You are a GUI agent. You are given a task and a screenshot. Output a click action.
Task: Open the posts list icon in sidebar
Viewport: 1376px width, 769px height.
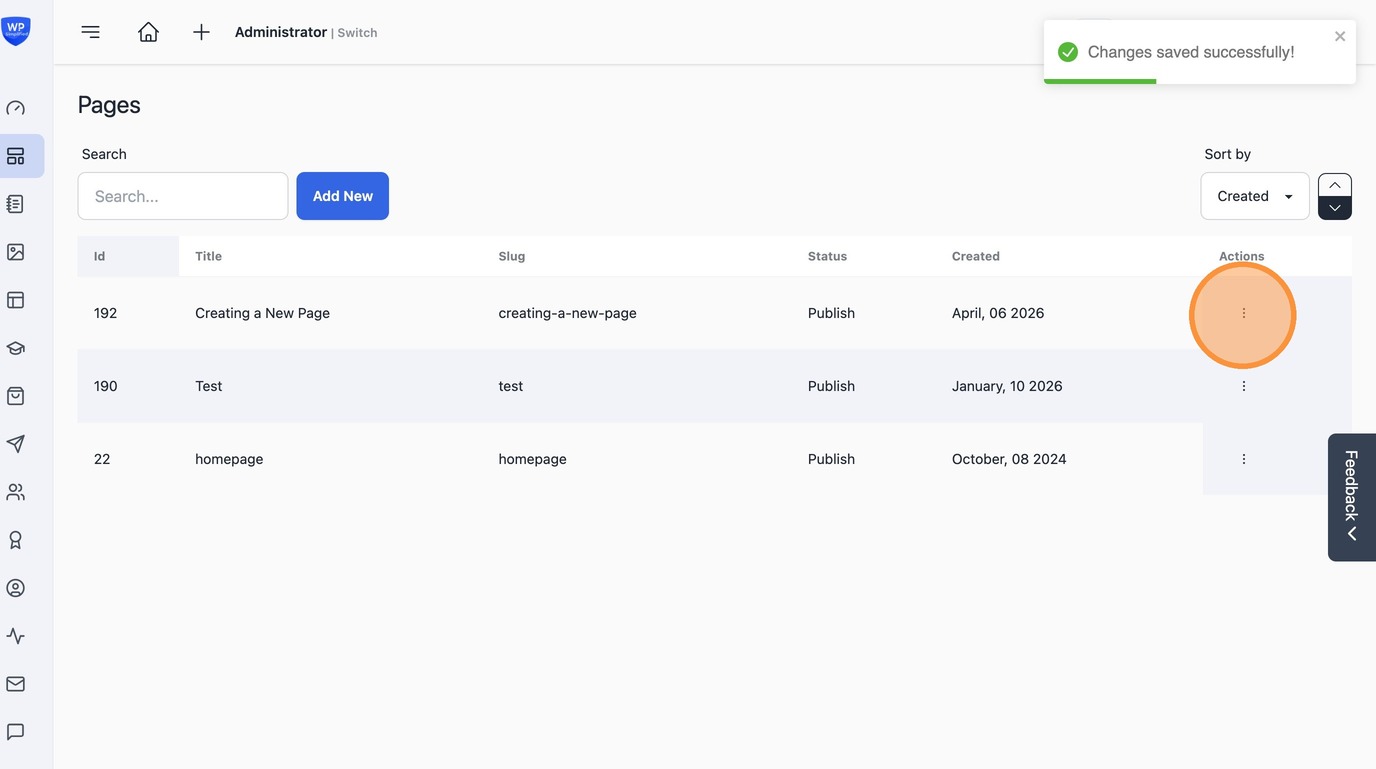(x=16, y=204)
